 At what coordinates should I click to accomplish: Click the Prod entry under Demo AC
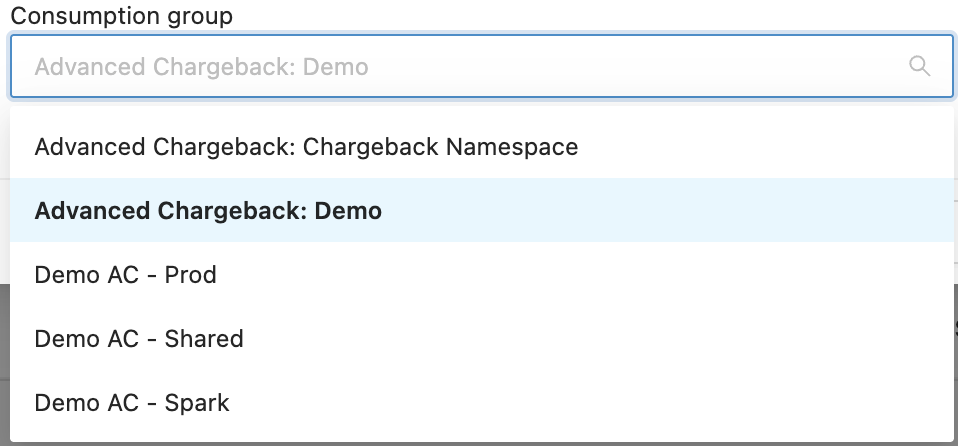(x=126, y=275)
